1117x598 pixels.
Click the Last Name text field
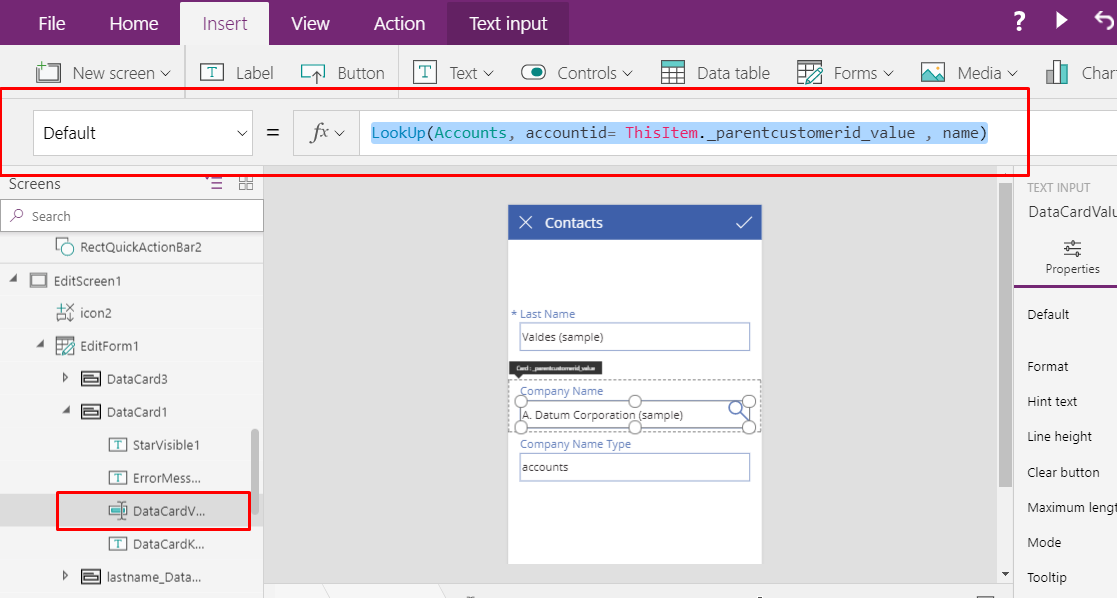coord(635,337)
